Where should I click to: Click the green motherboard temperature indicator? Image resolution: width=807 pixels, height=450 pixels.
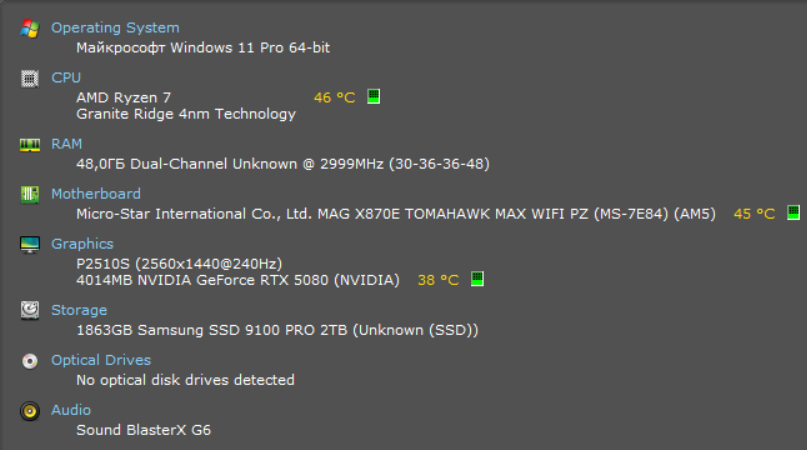[793, 213]
